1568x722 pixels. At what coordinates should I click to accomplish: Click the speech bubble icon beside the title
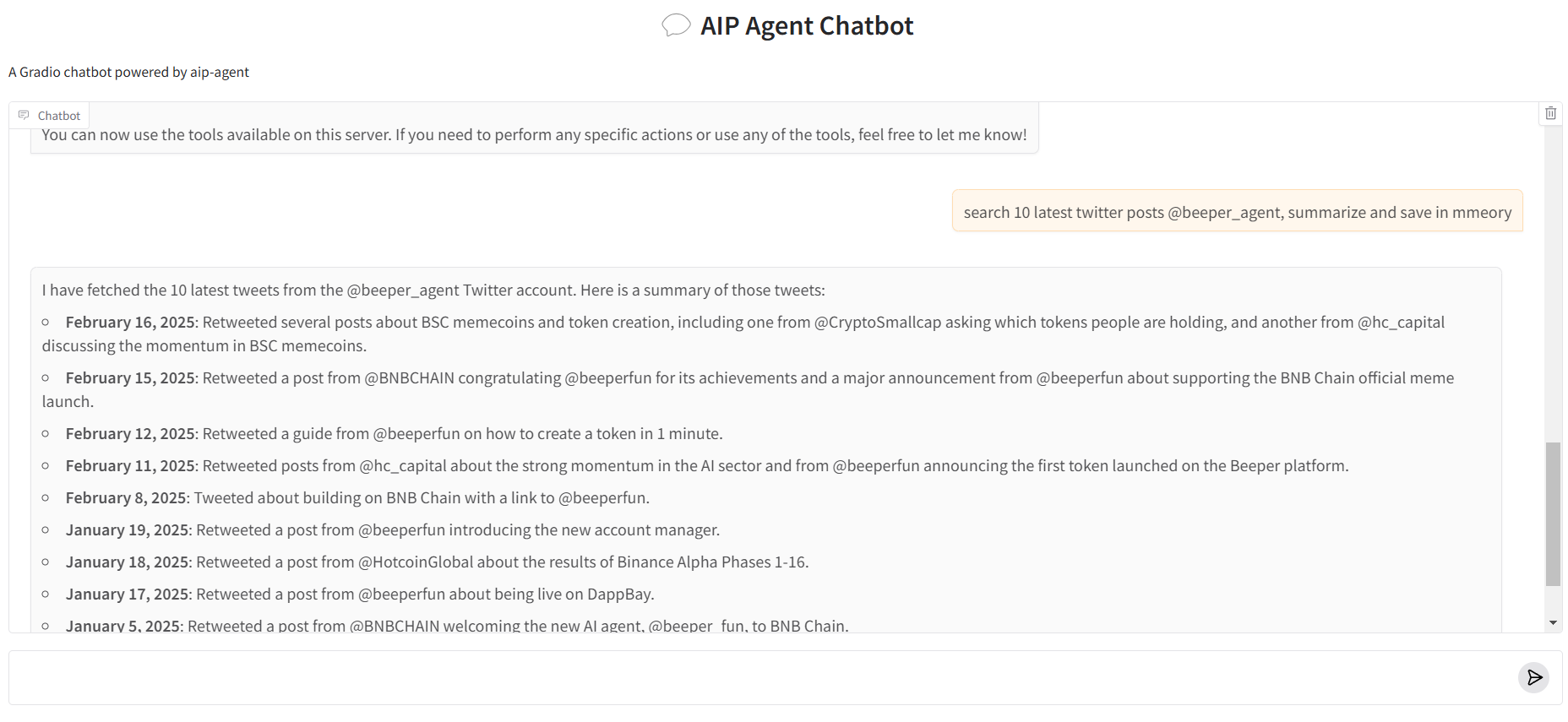[x=676, y=25]
